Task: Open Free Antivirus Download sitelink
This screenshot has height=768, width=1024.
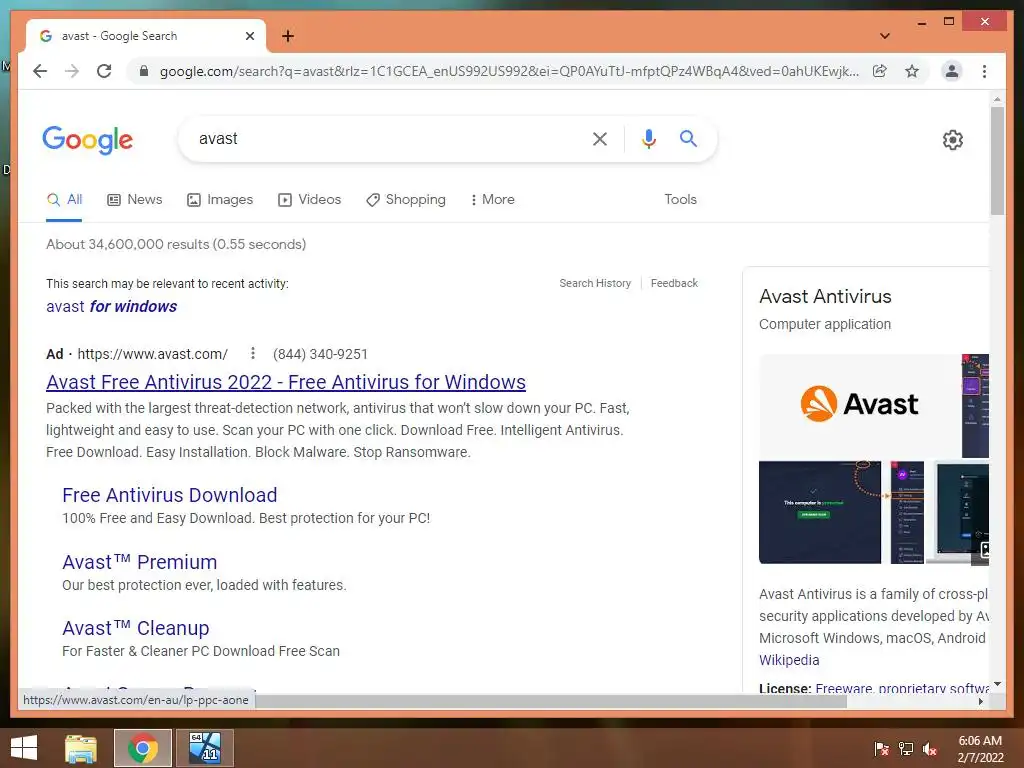Action: pyautogui.click(x=170, y=495)
